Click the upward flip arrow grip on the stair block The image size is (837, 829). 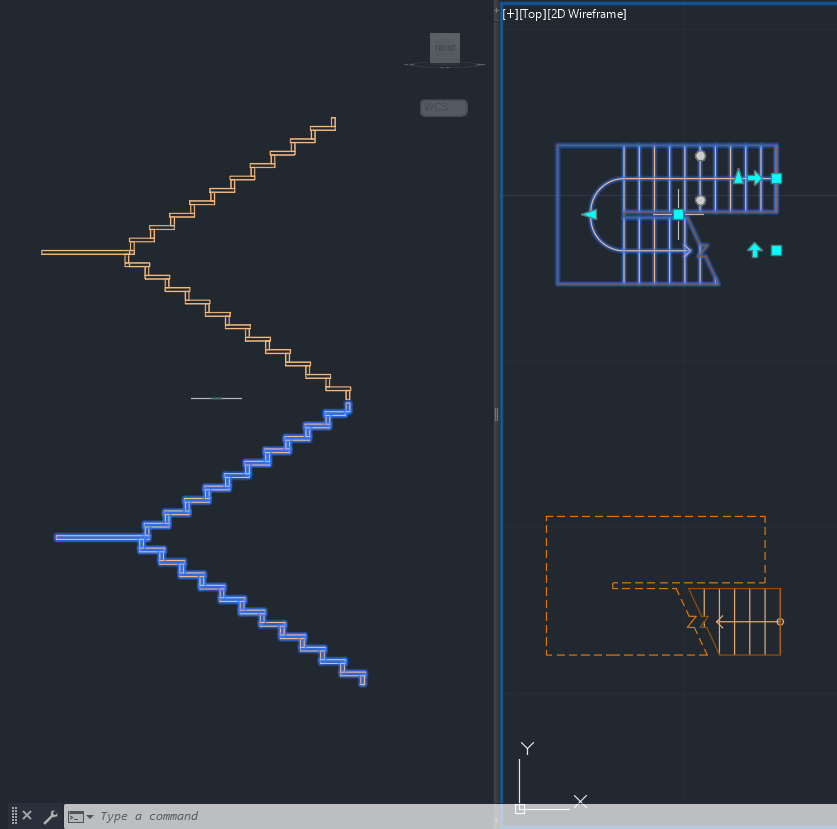(755, 250)
